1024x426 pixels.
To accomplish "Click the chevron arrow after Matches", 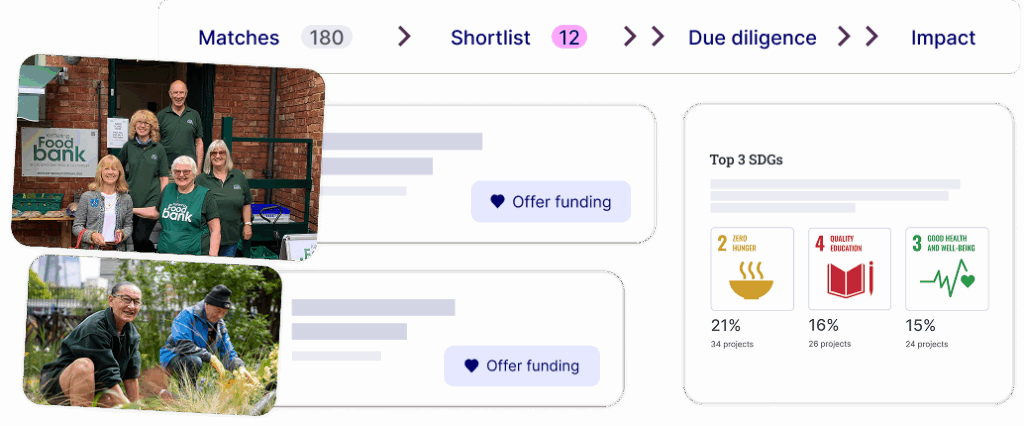I will (404, 37).
